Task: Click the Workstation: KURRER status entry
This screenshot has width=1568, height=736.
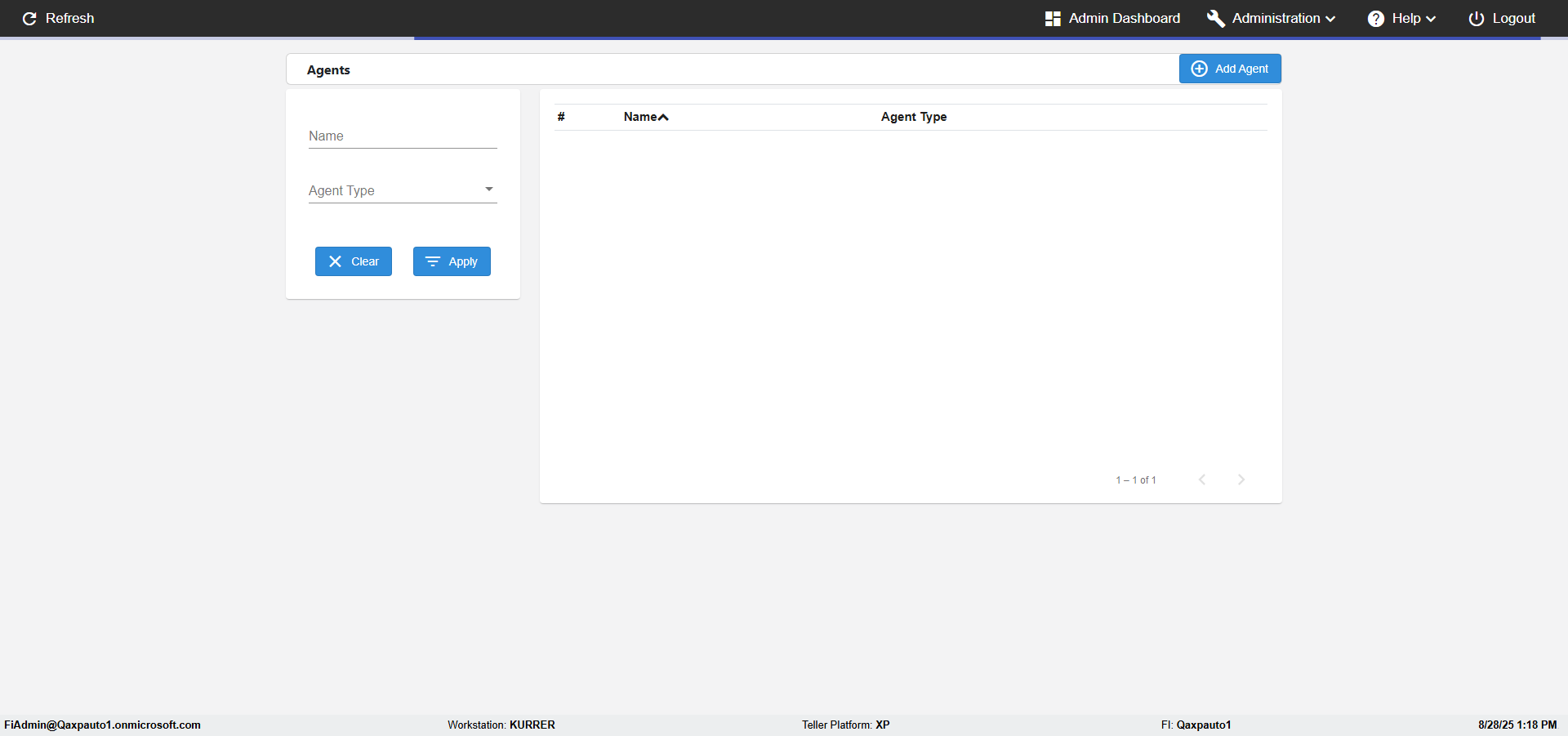Action: 501,725
